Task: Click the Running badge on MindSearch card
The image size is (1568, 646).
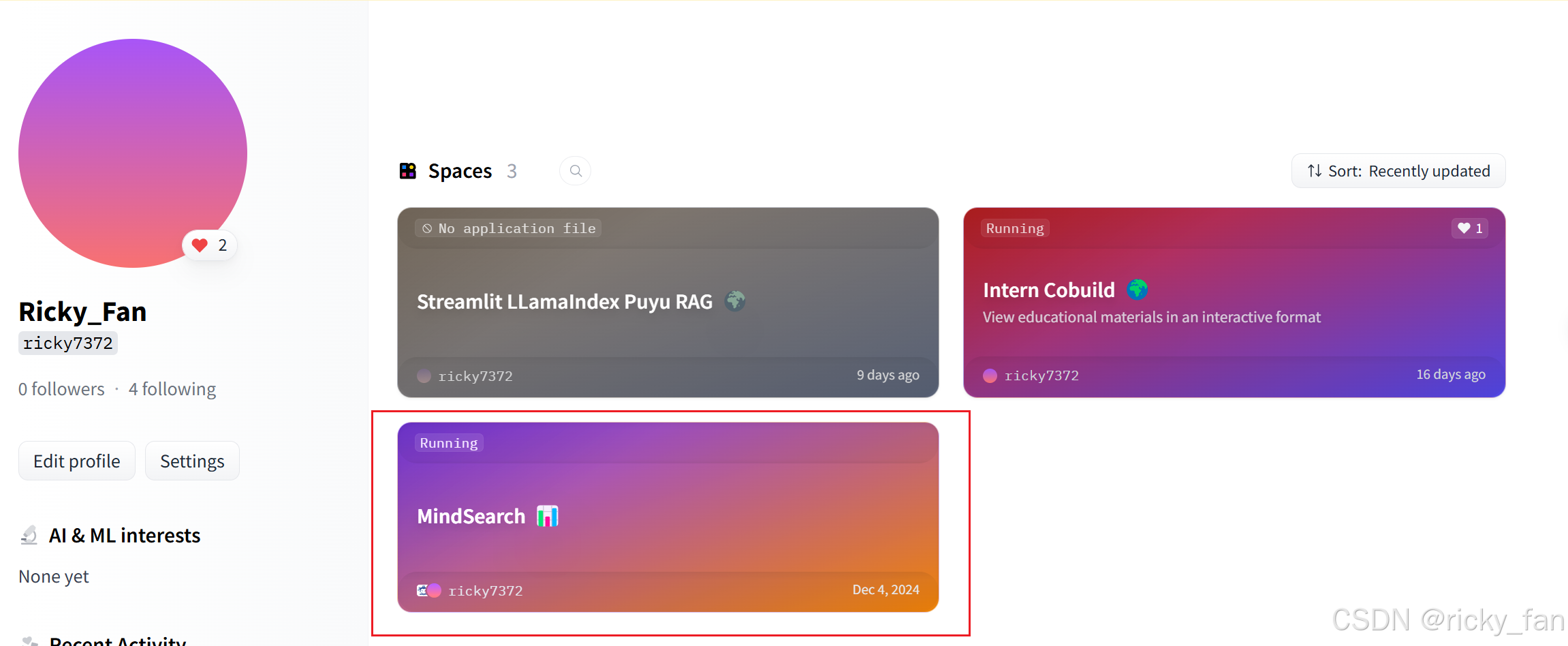Action: click(449, 443)
